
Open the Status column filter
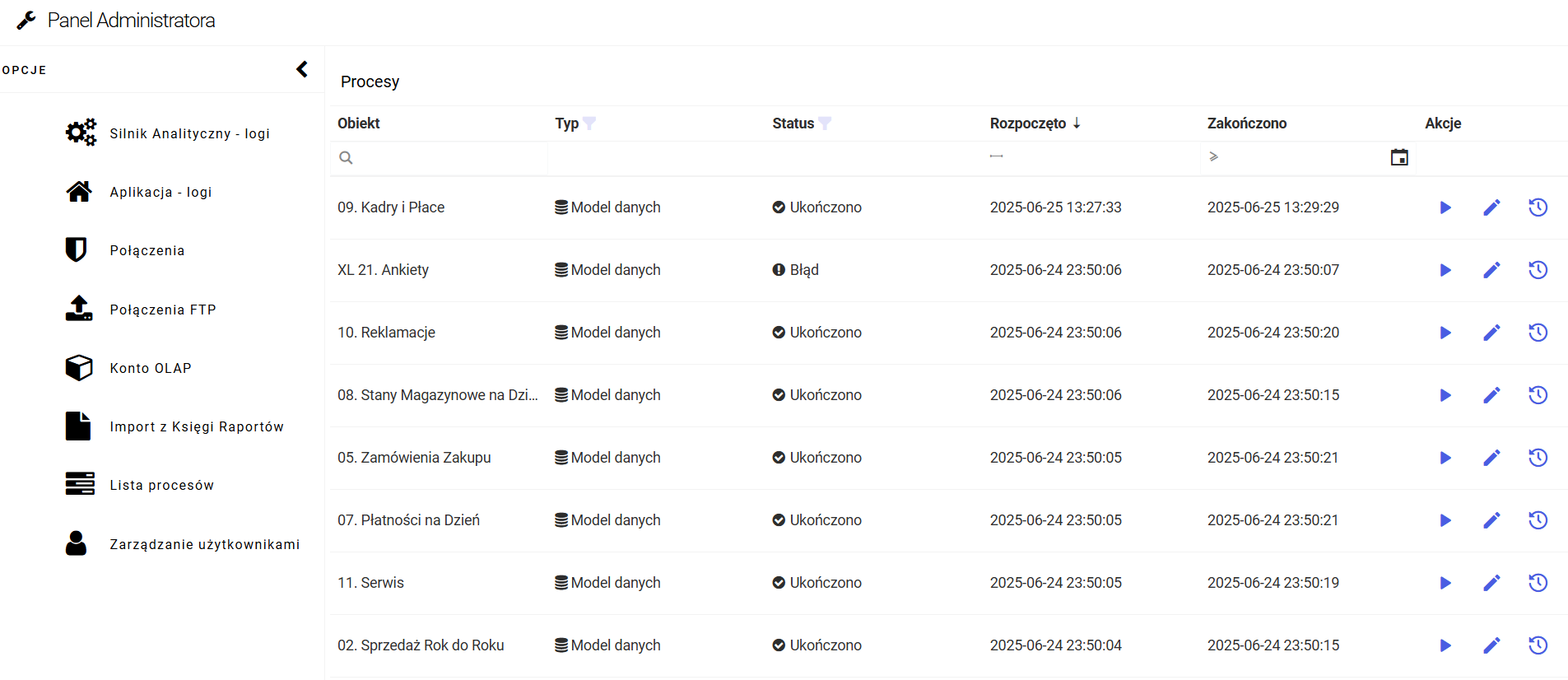(x=825, y=123)
